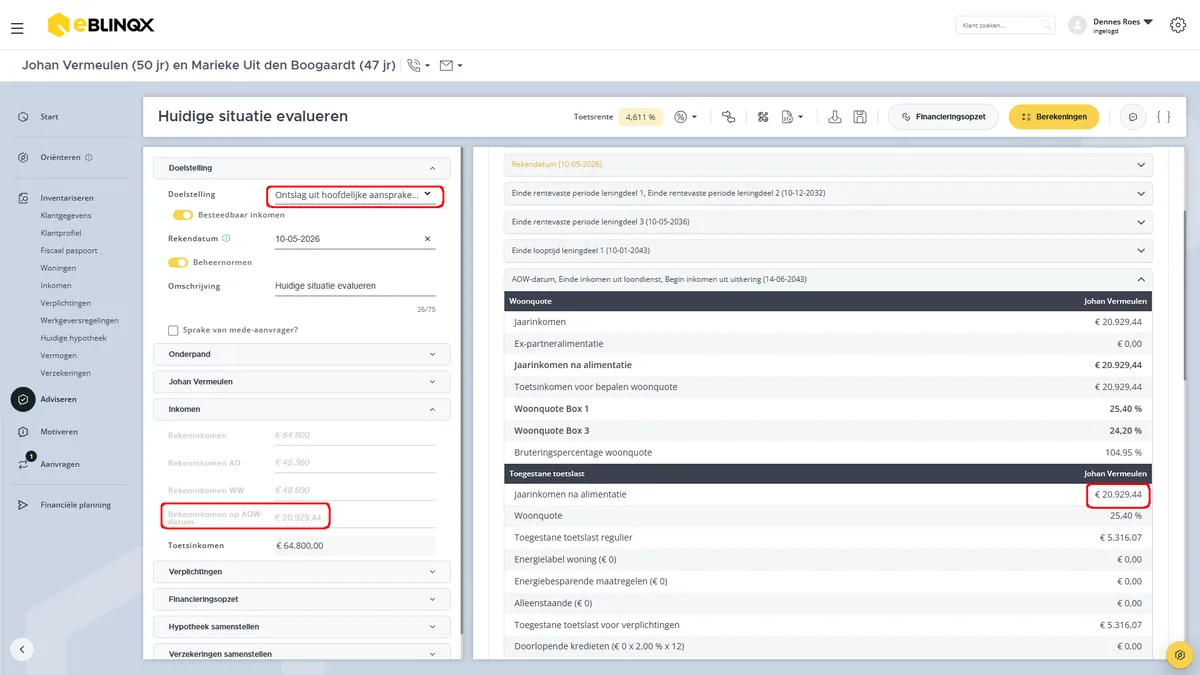Open the envelope mail icon dropdown
The height and width of the screenshot is (675, 1200).
(x=451, y=65)
